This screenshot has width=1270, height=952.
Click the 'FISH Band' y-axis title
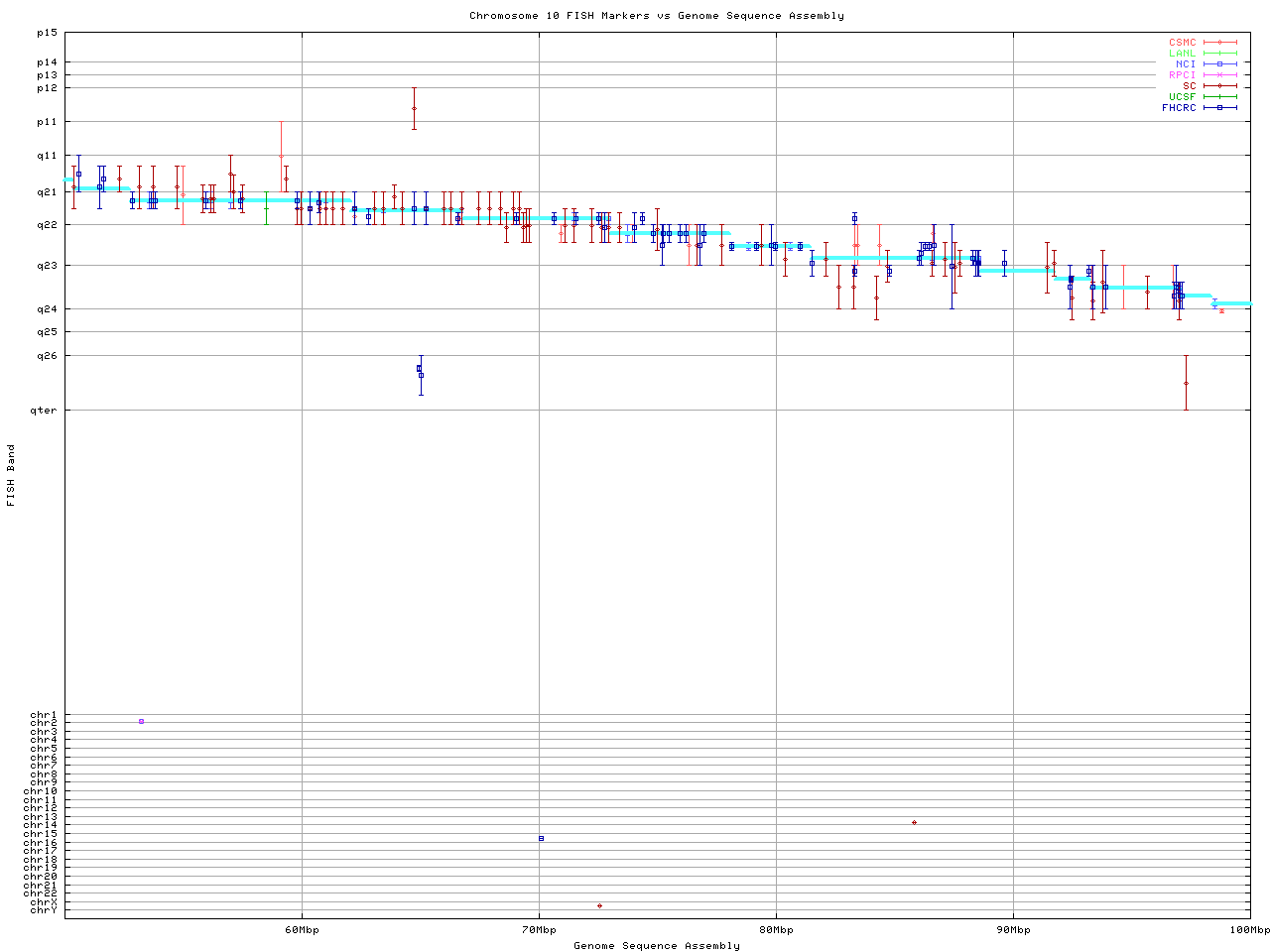point(11,475)
